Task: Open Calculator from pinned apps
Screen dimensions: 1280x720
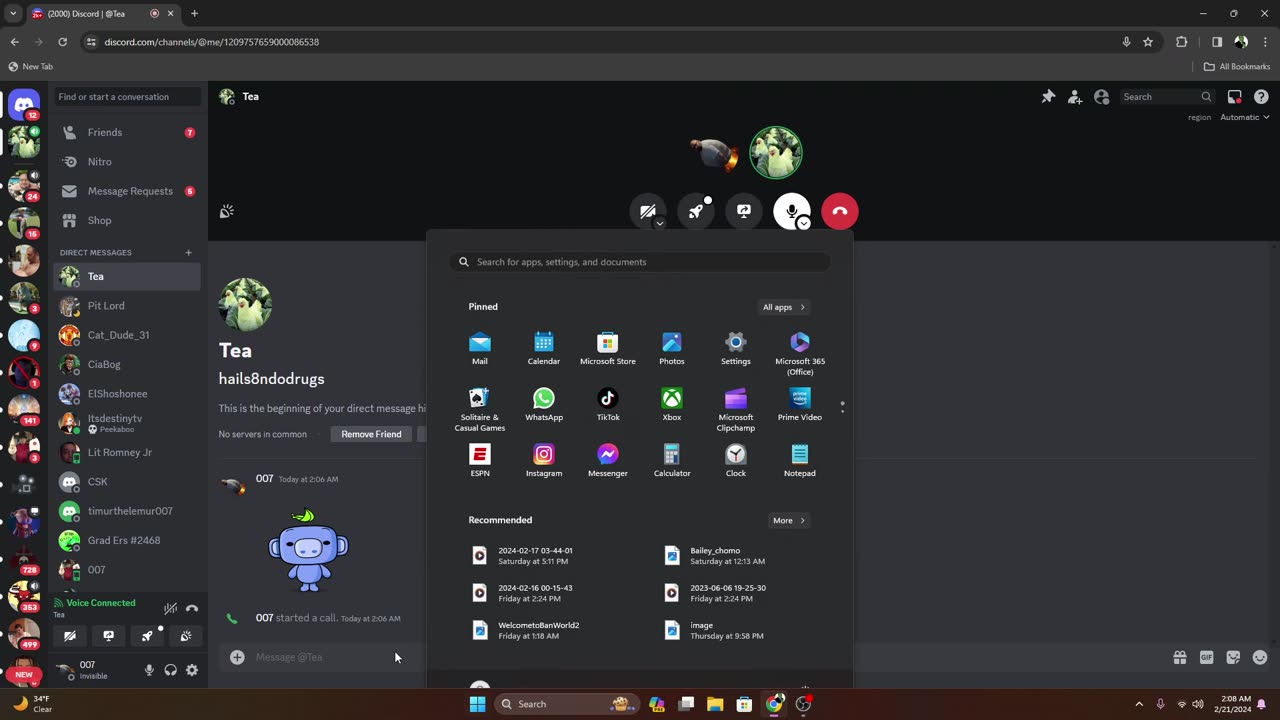Action: pyautogui.click(x=672, y=461)
